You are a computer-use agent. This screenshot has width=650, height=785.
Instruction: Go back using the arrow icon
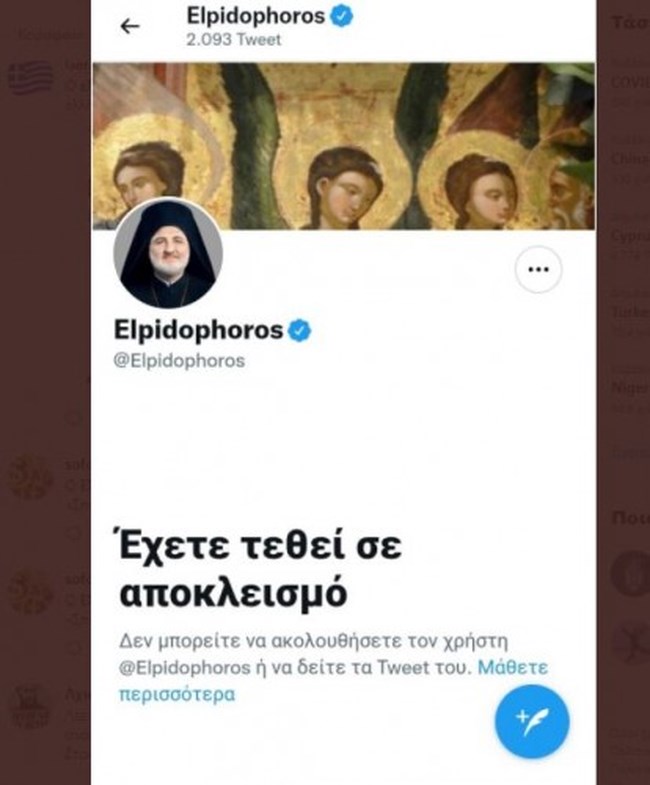pyautogui.click(x=130, y=26)
